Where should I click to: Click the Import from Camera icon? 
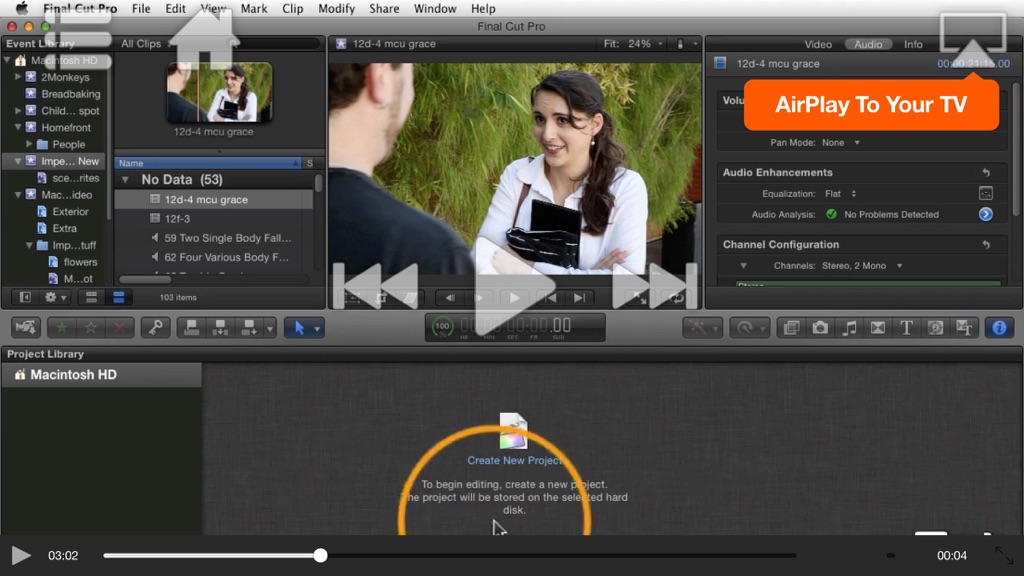point(26,327)
